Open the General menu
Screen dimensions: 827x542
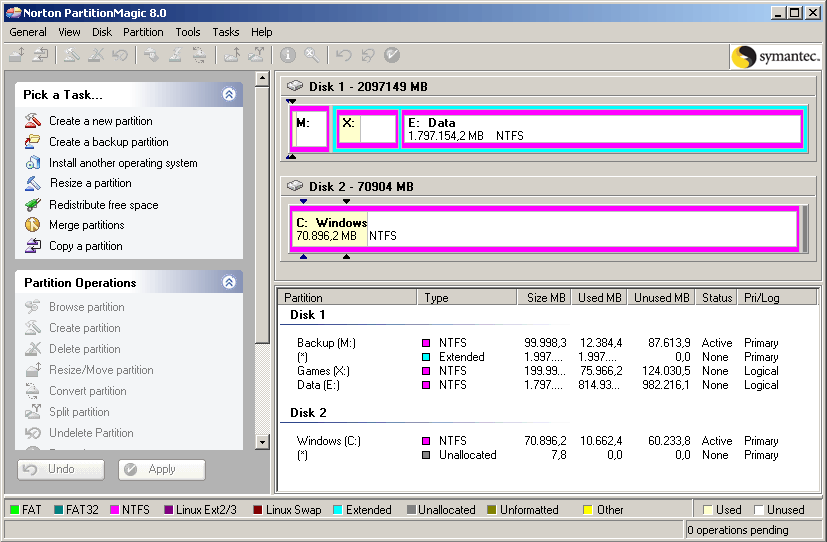[x=28, y=32]
